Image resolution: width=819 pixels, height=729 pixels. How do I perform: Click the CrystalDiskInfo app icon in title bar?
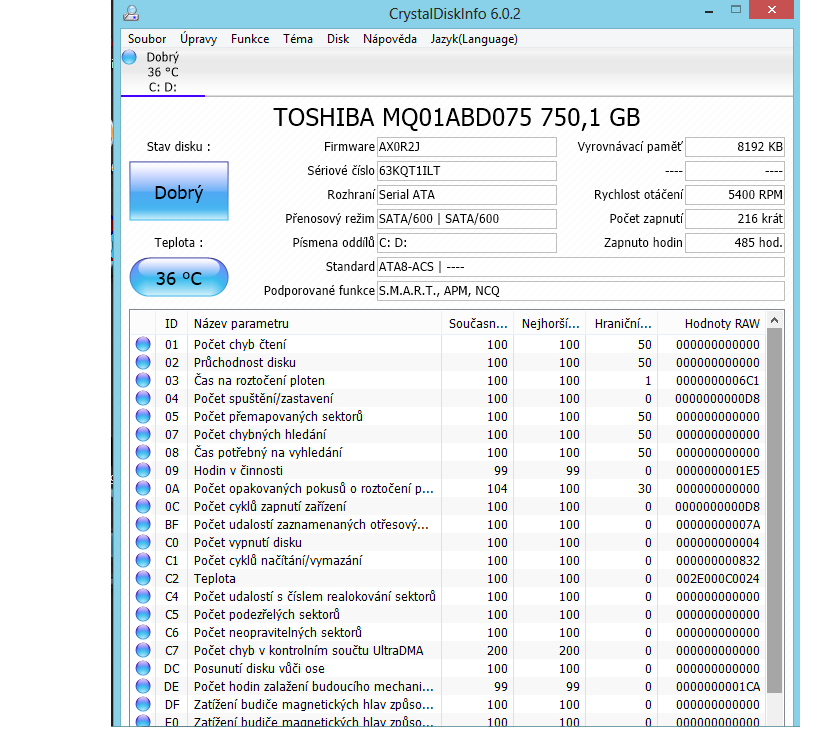pos(131,13)
